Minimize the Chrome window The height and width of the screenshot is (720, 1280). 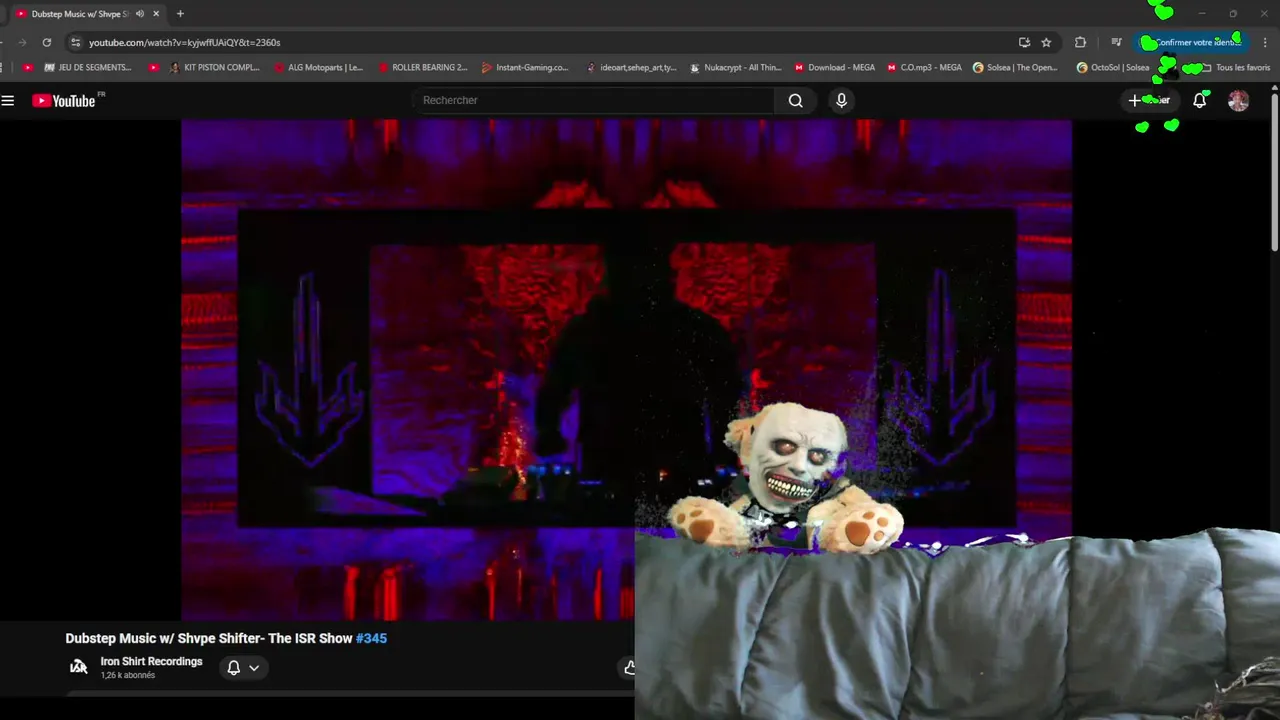pos(1202,14)
